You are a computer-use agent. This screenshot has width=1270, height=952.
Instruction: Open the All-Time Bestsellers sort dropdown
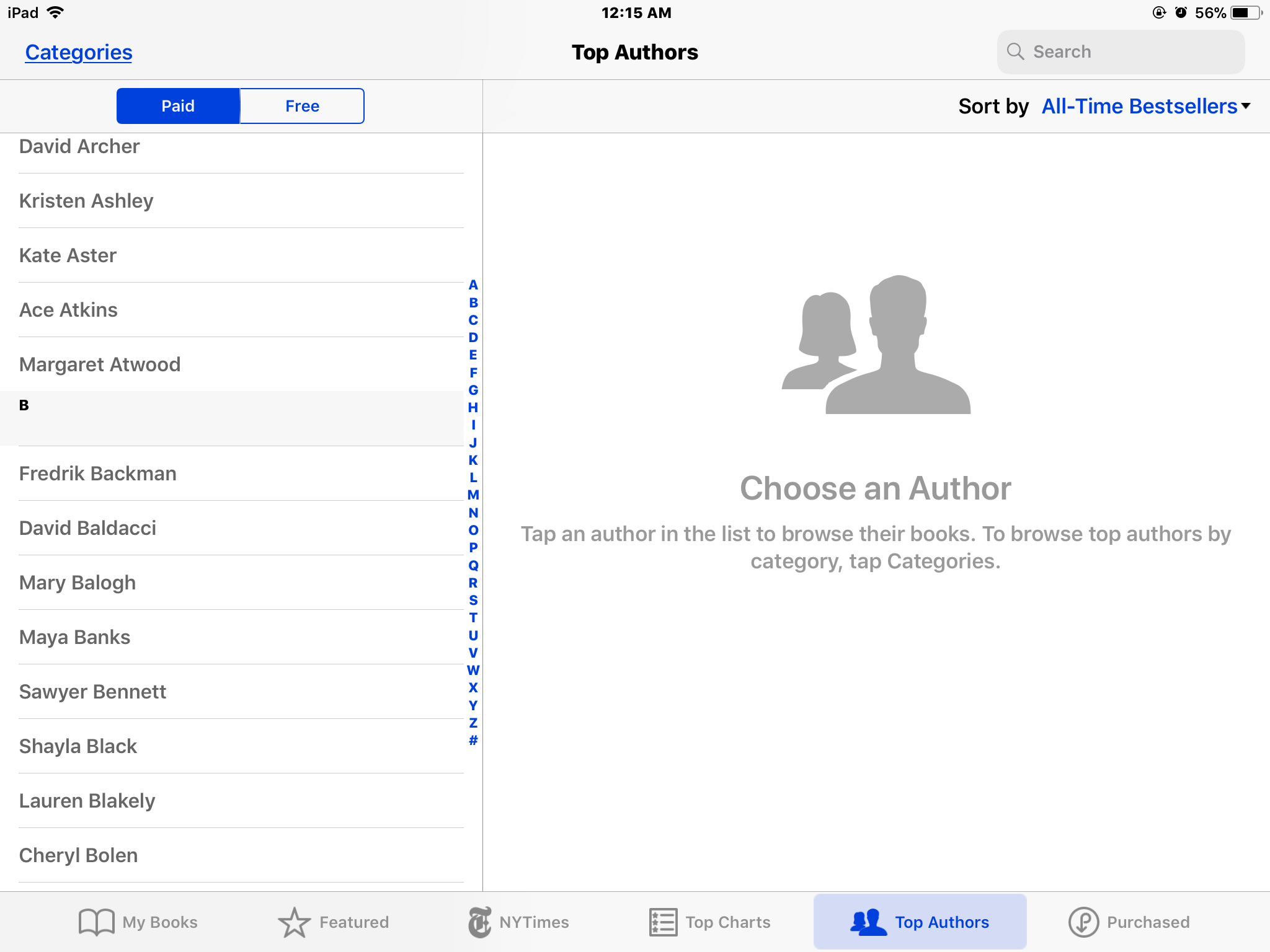[1139, 107]
